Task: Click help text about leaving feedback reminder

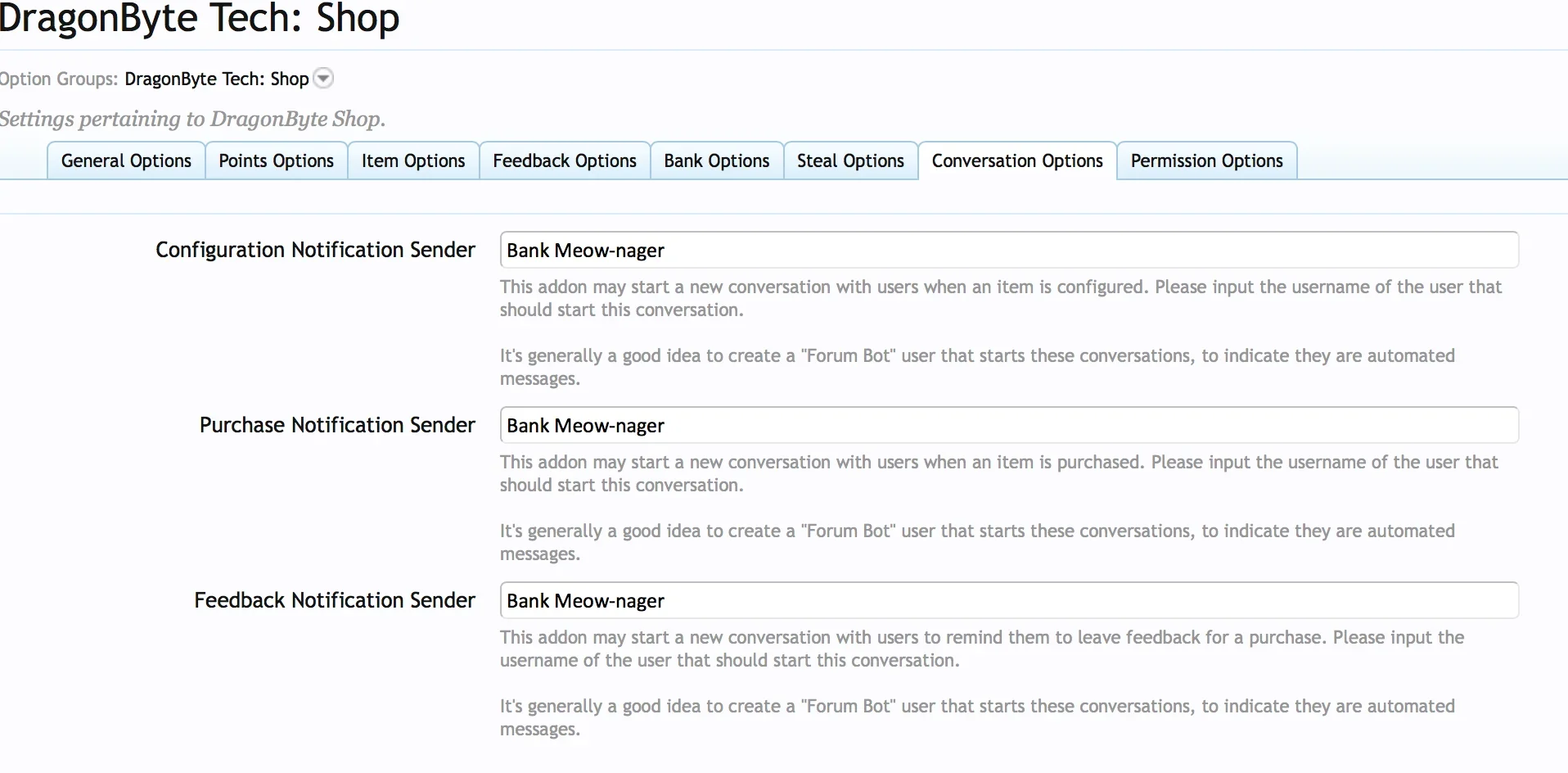Action: pos(981,649)
